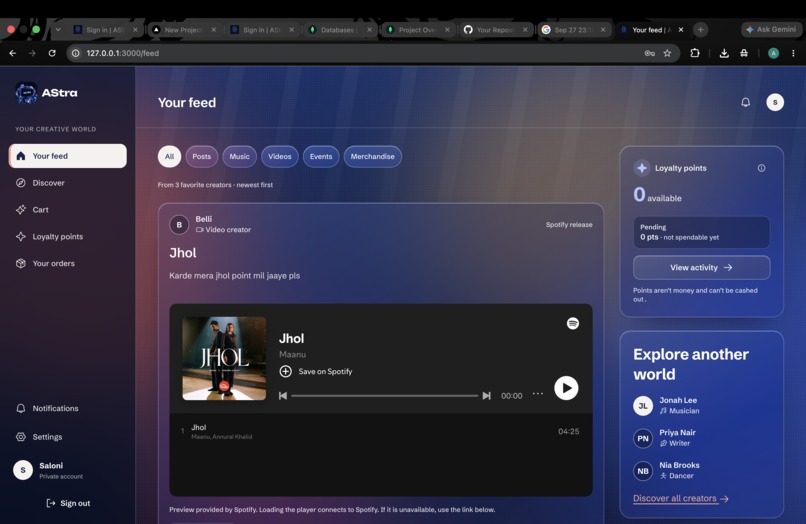Click the JL avatar circle
Screen dimensions: 806x524
643,406
